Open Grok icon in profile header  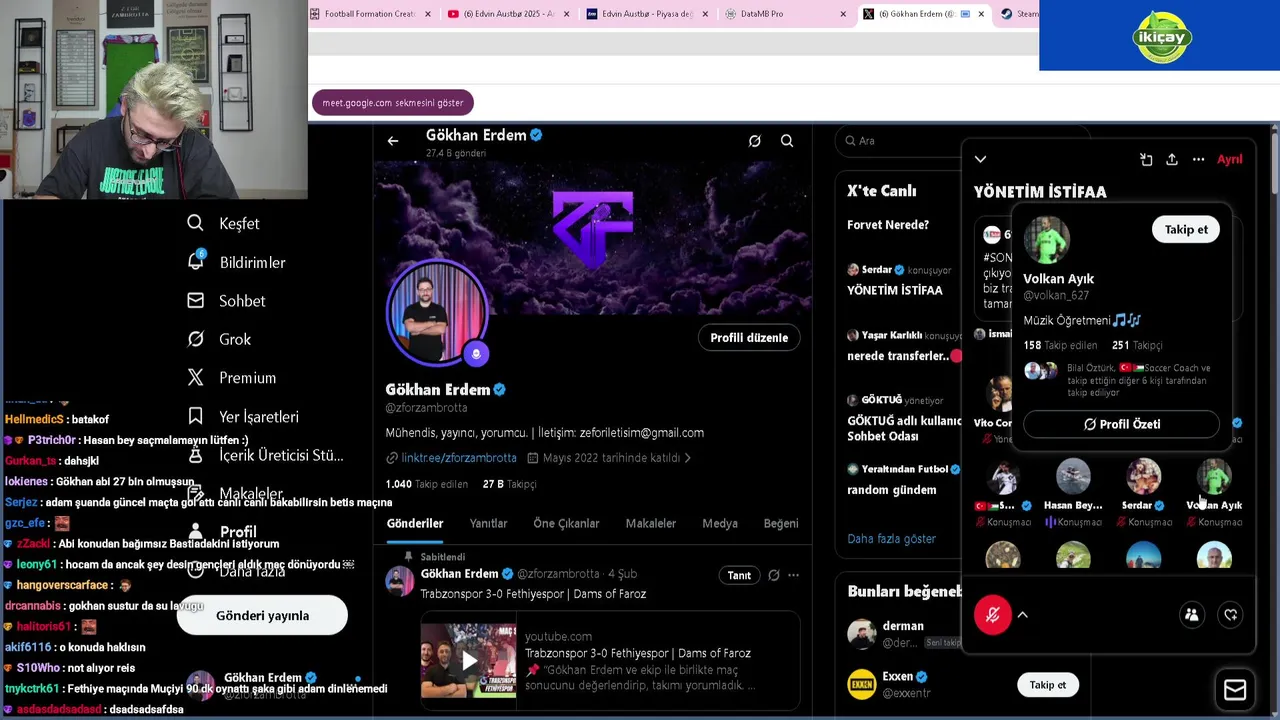pos(755,141)
